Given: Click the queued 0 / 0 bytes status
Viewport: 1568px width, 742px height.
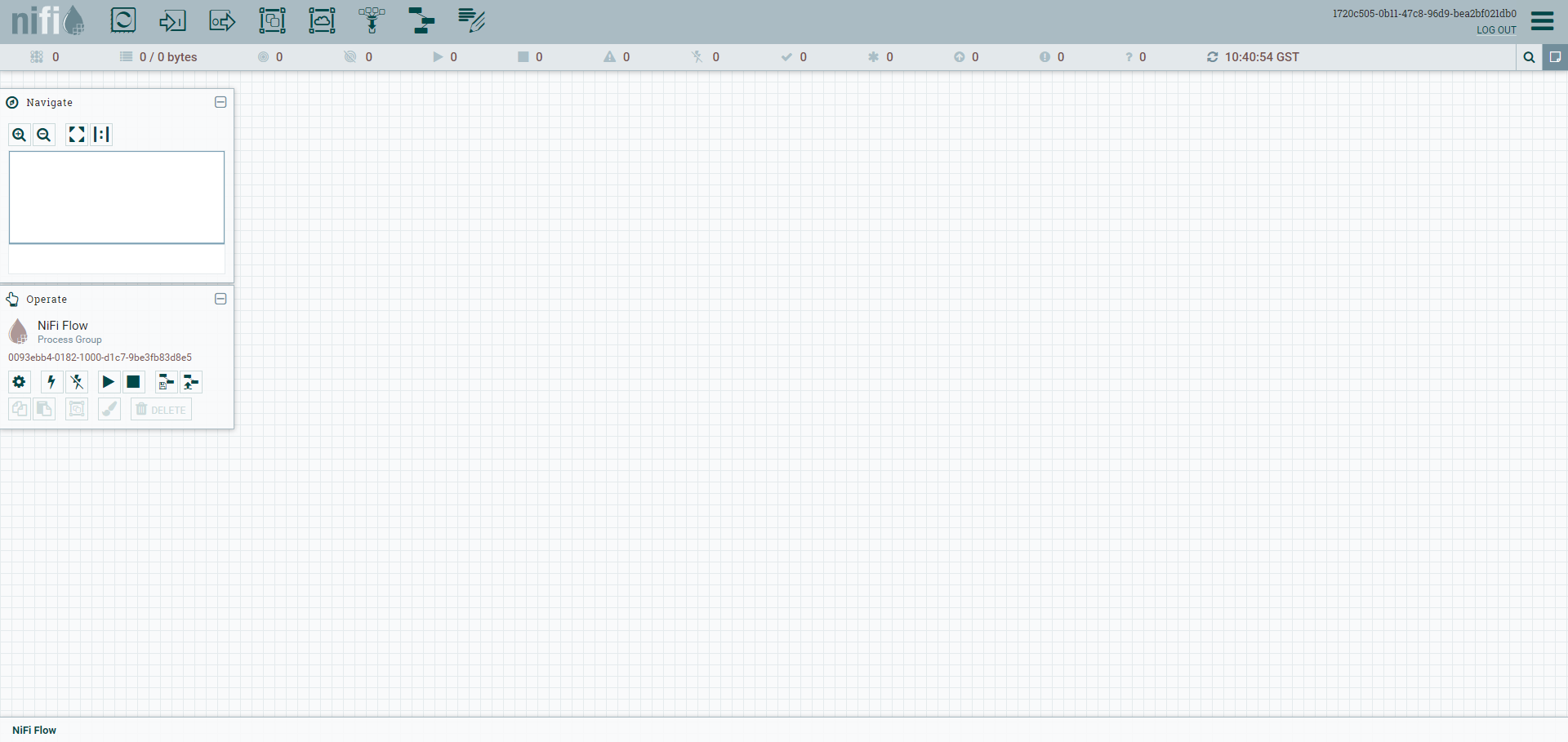Looking at the screenshot, I should [x=159, y=57].
